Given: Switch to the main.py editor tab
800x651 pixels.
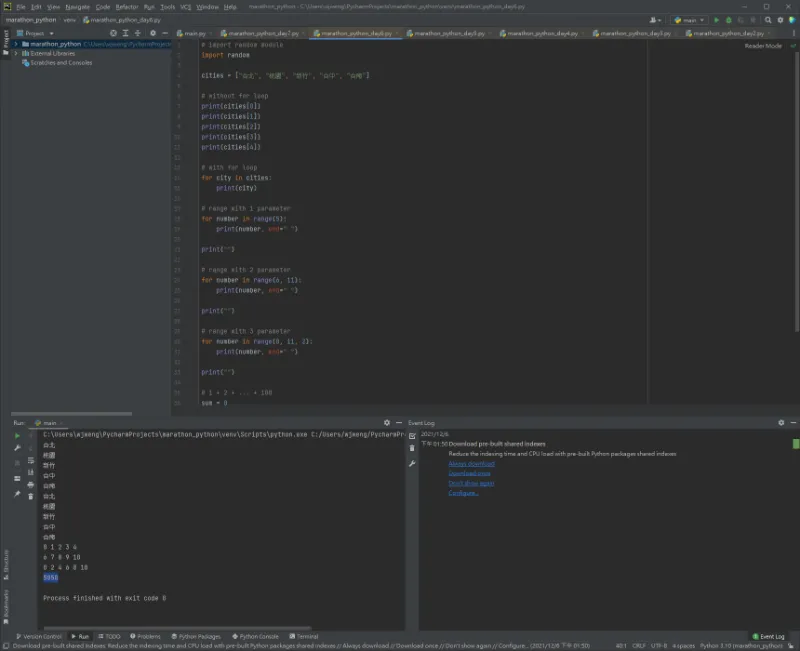Looking at the screenshot, I should (194, 33).
